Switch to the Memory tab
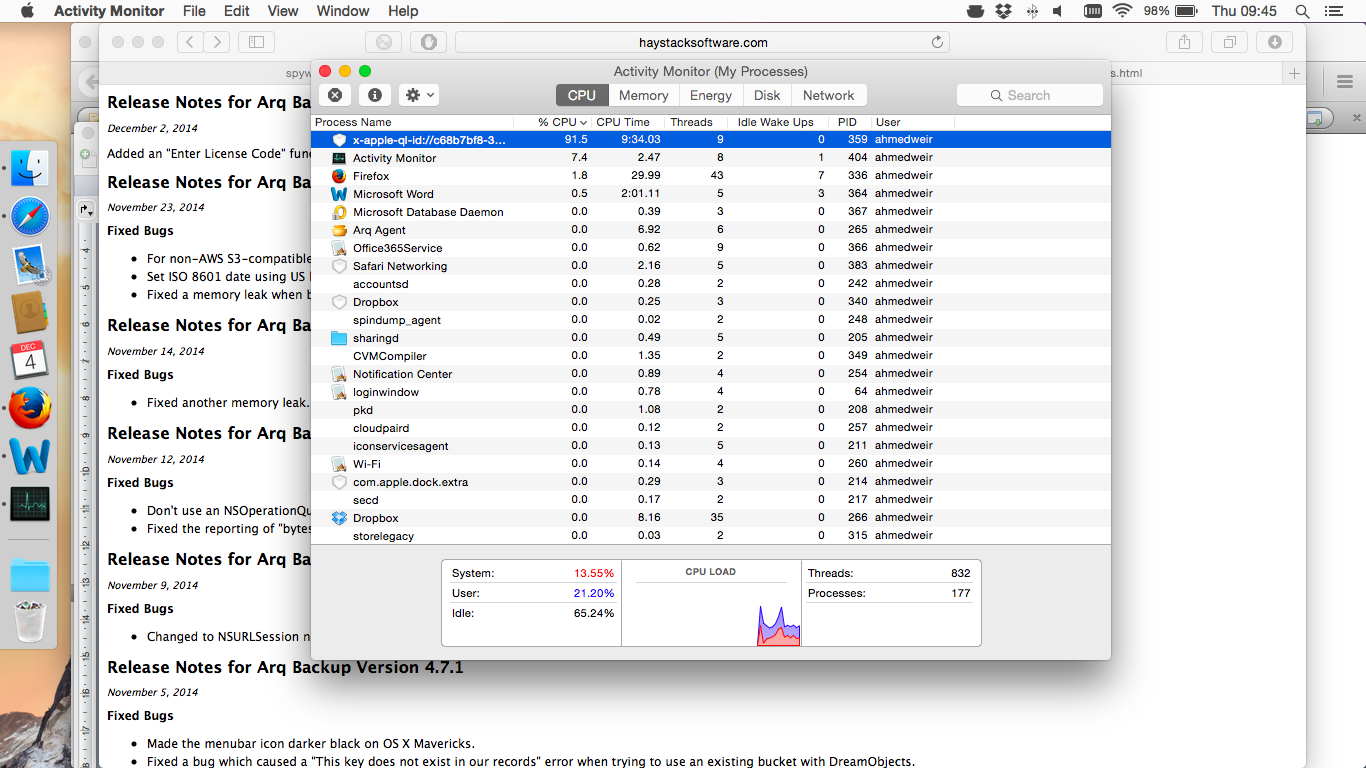 point(643,95)
